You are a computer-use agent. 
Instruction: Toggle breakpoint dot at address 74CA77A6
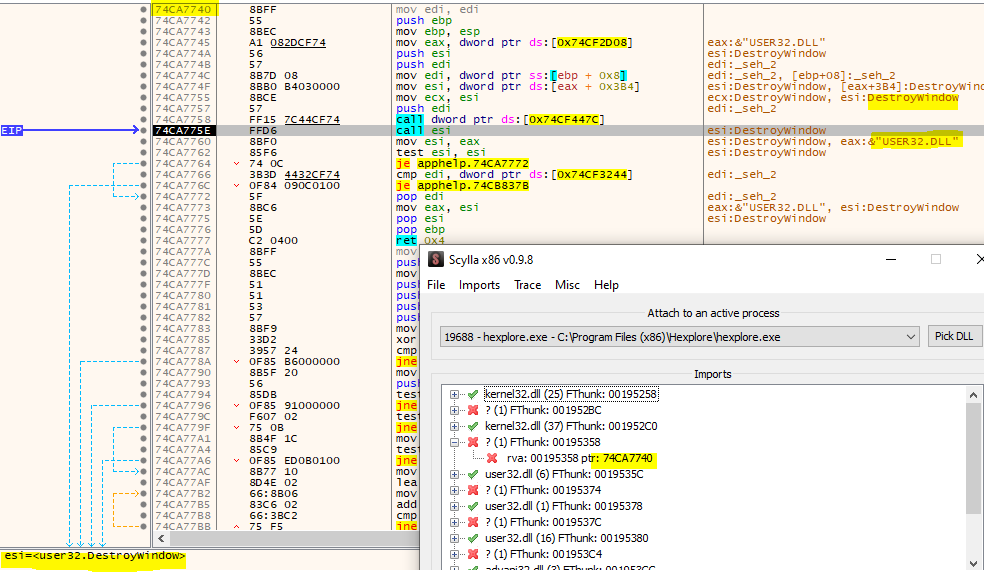(x=144, y=460)
